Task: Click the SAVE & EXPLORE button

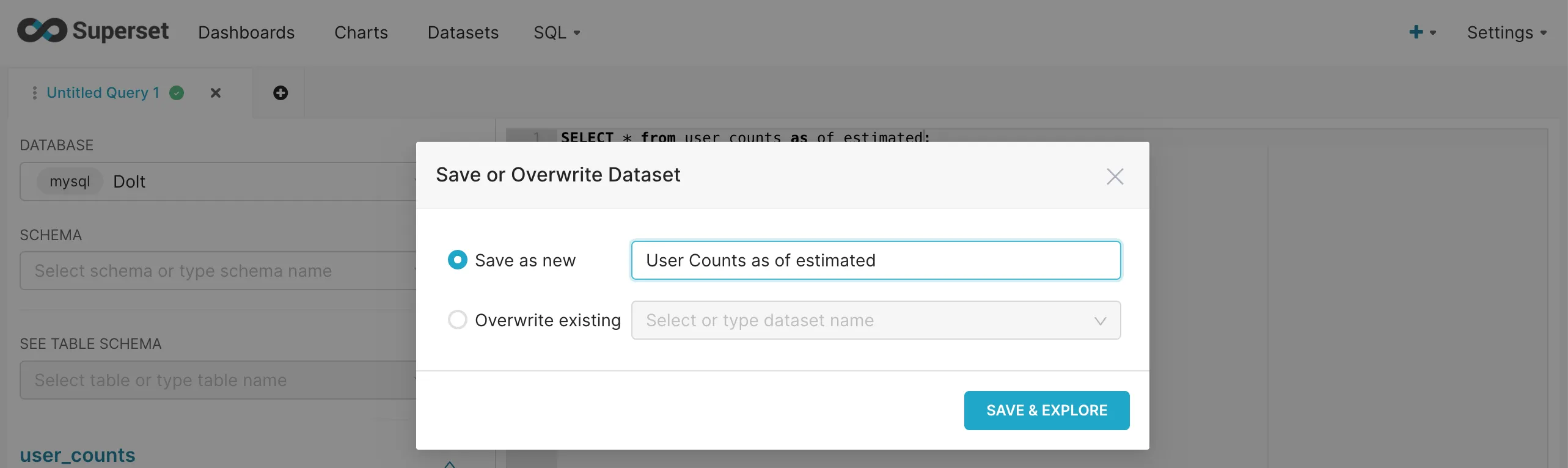Action: click(1046, 410)
